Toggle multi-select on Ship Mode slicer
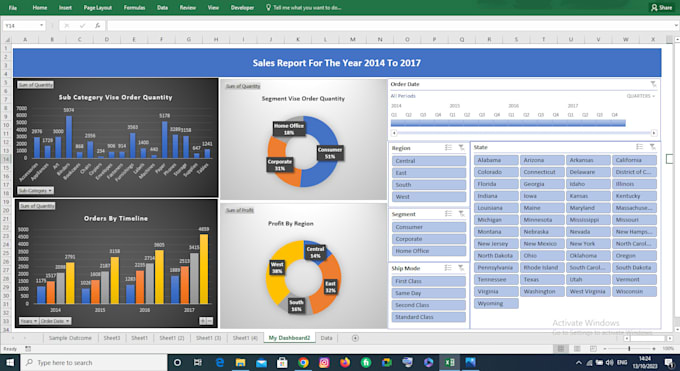This screenshot has width=680, height=371. tap(448, 268)
